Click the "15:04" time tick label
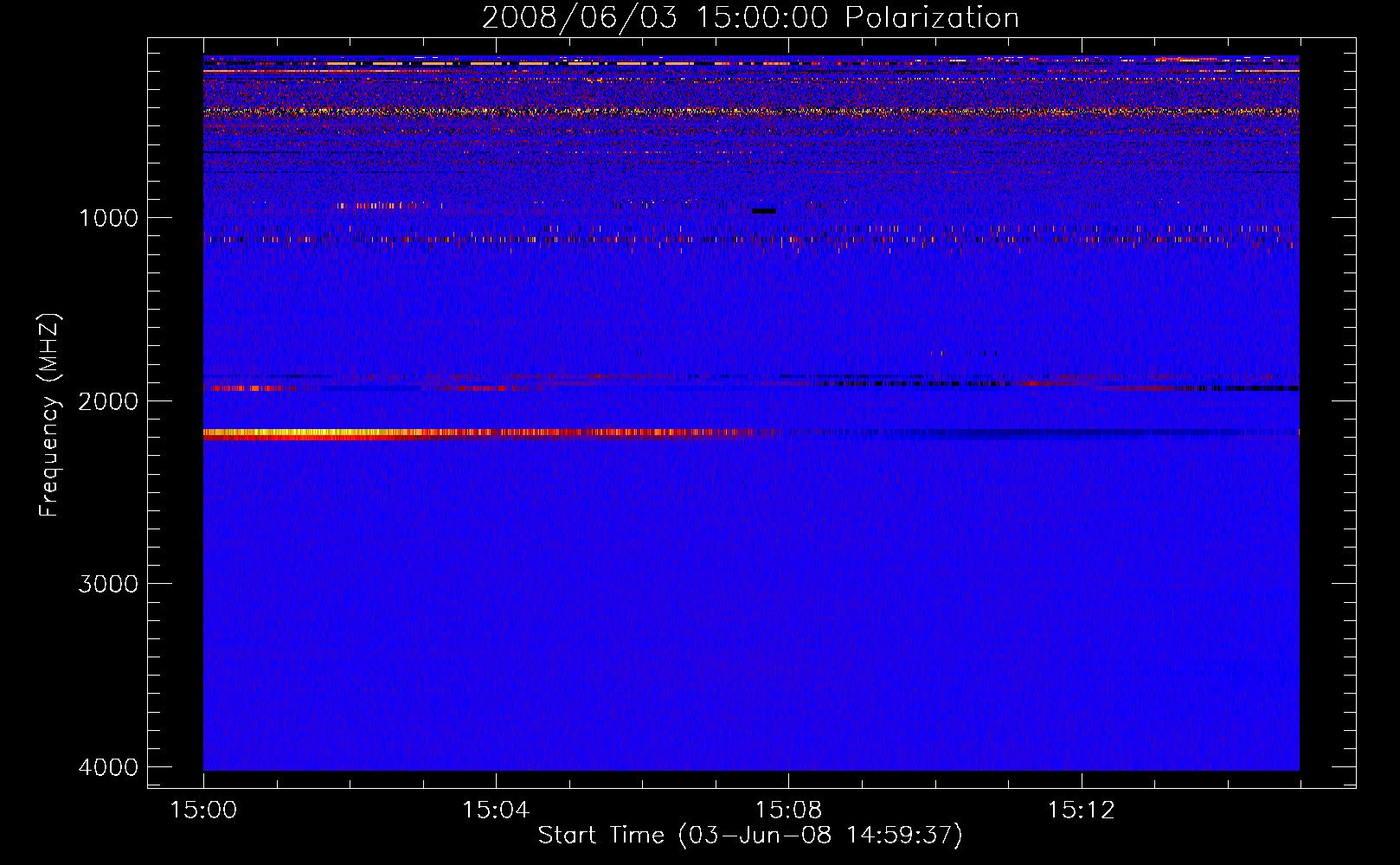Screen dimensions: 1400x865 (496, 811)
